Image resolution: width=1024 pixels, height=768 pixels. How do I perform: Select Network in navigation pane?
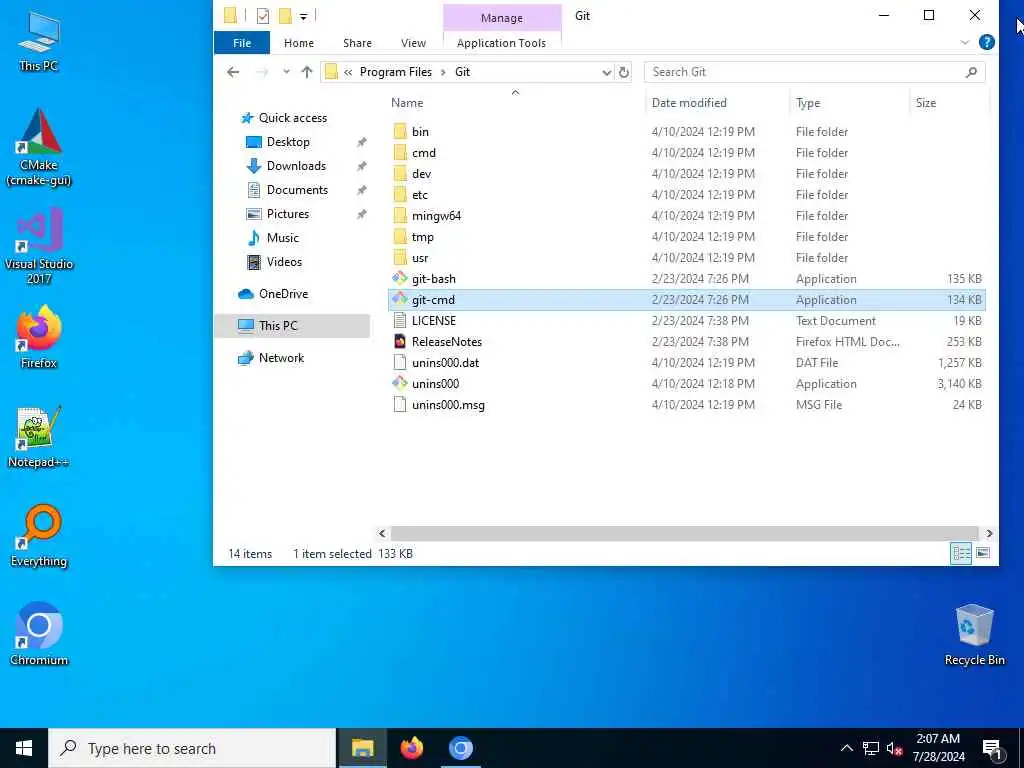click(281, 358)
